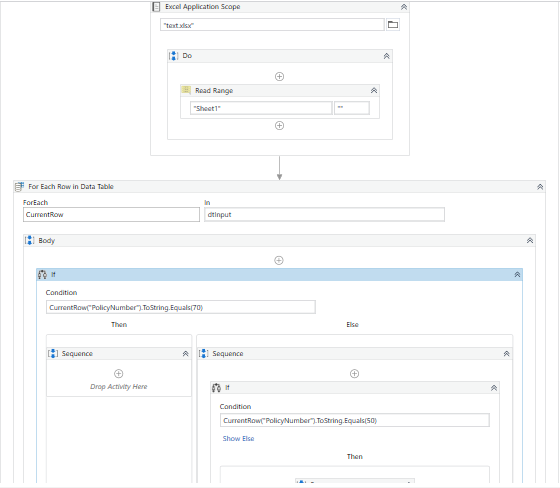Screen dimensions: 560x488
Task: Click the outer If activity icon
Action: coord(42,274)
